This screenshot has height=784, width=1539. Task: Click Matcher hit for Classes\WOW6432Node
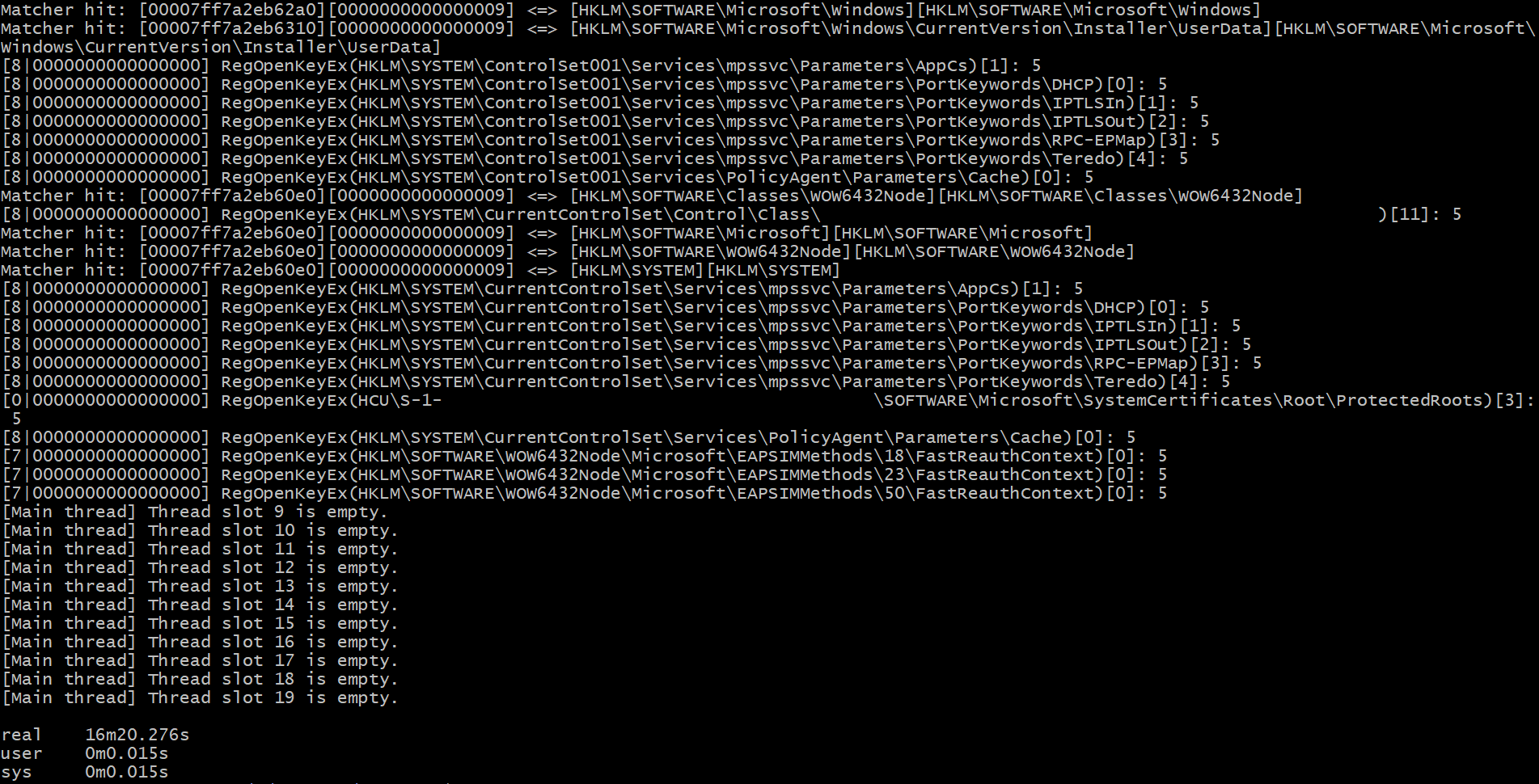(x=652, y=196)
